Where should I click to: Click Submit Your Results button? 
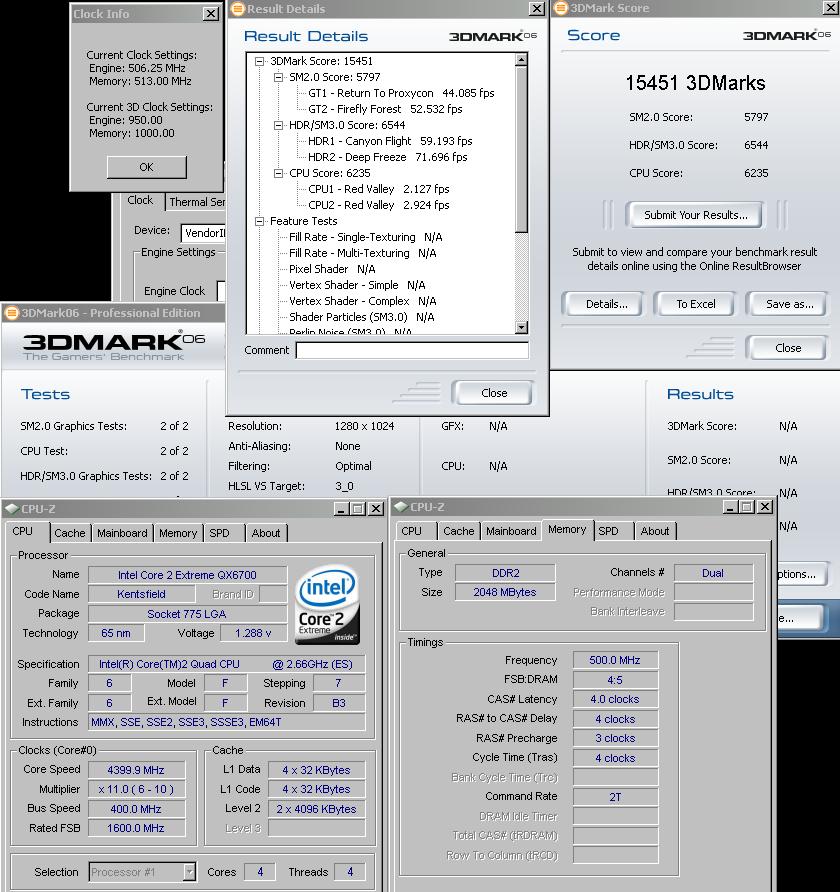tap(695, 215)
